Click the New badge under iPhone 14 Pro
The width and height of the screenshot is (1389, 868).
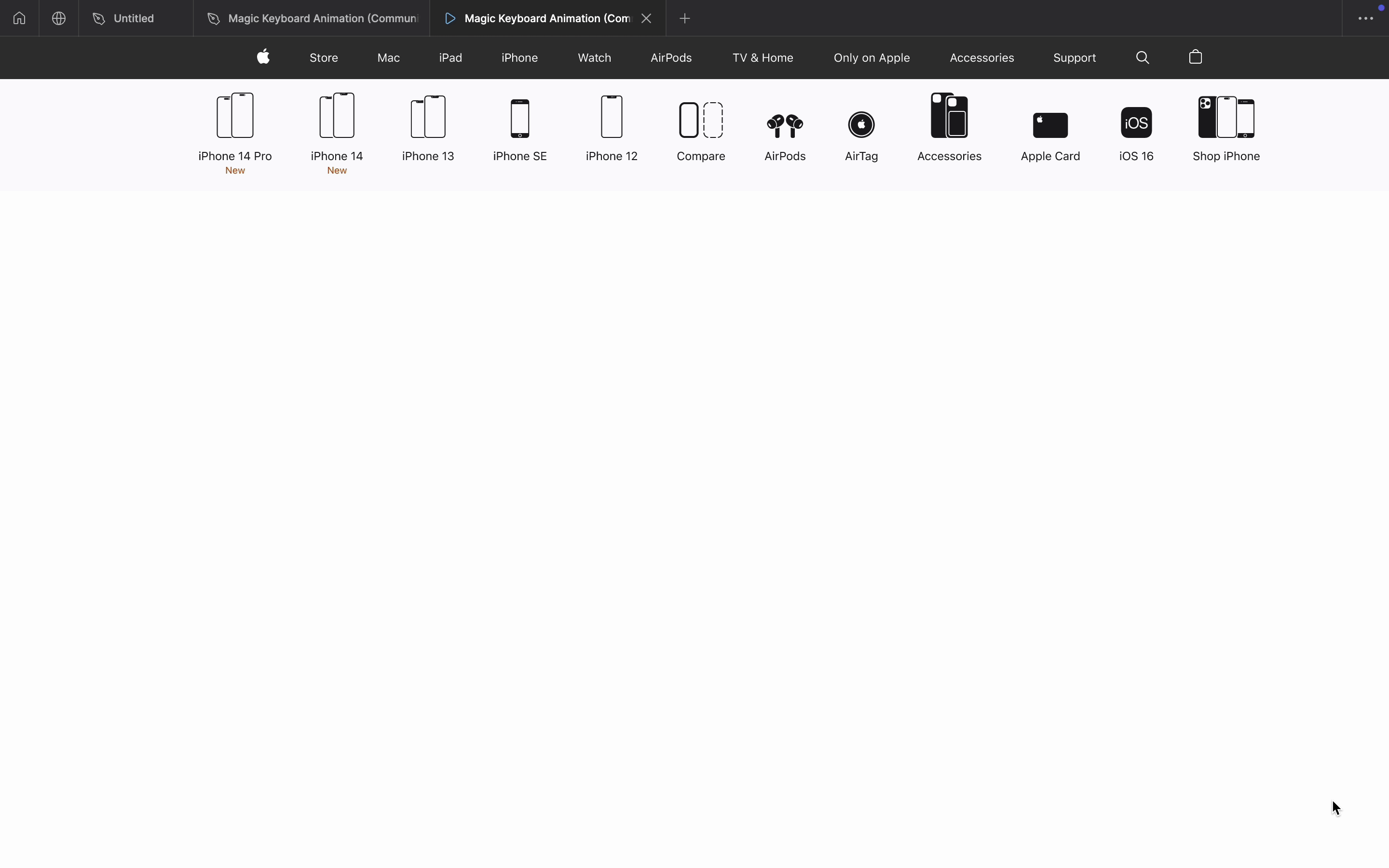235,171
